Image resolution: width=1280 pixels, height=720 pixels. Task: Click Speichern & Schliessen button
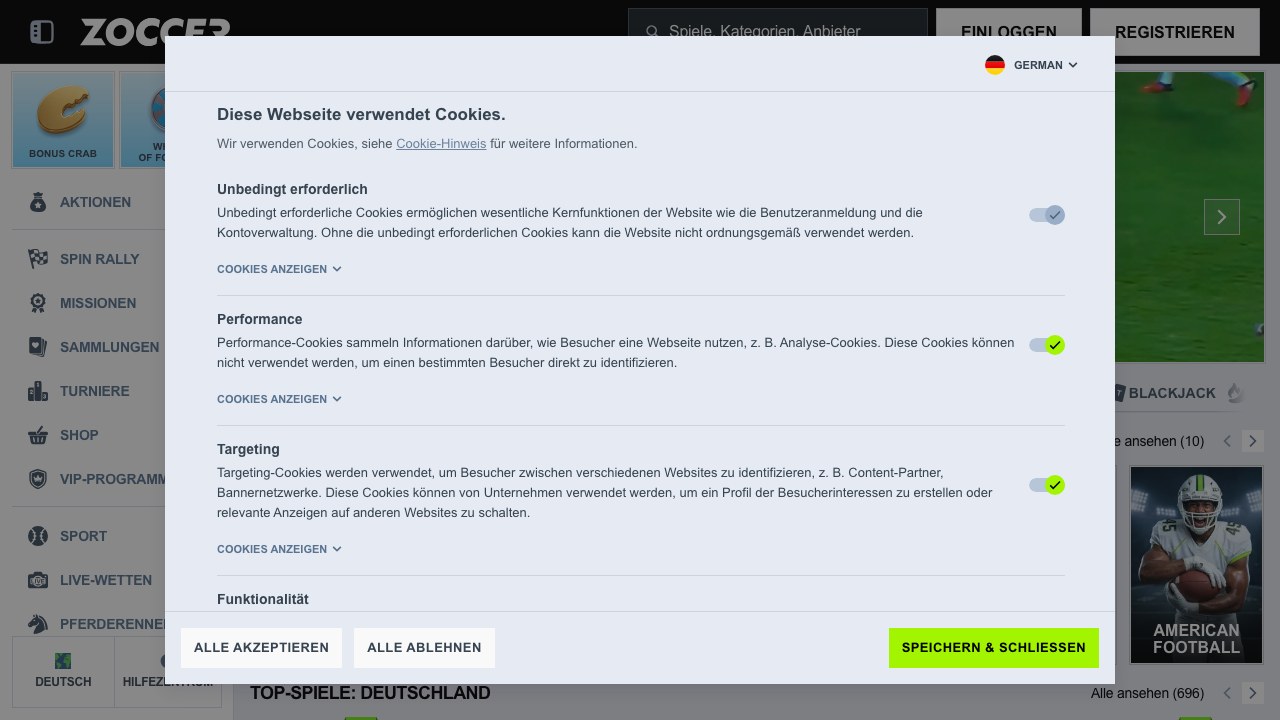994,648
